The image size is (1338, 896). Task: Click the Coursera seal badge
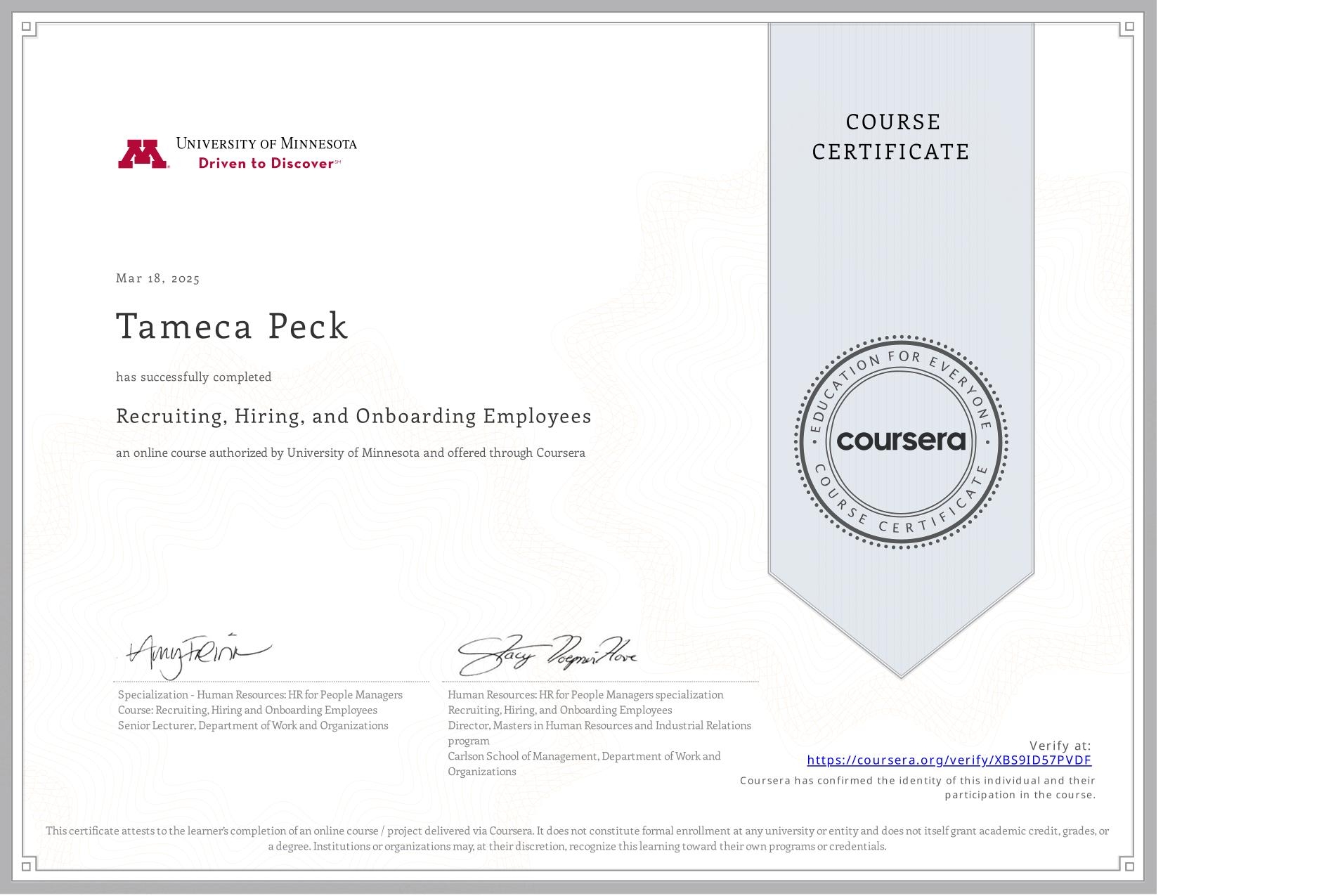[901, 441]
